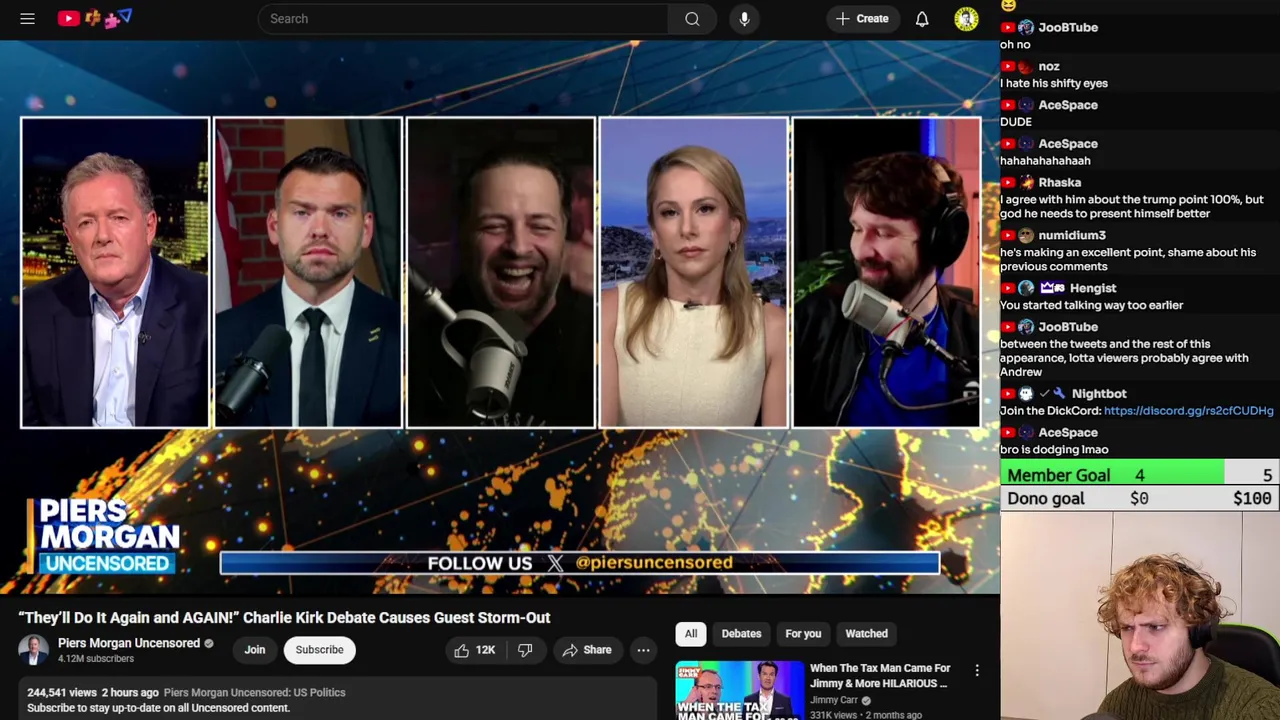The image size is (1280, 720).
Task: Click Rhaska username in chat
Action: click(1059, 182)
